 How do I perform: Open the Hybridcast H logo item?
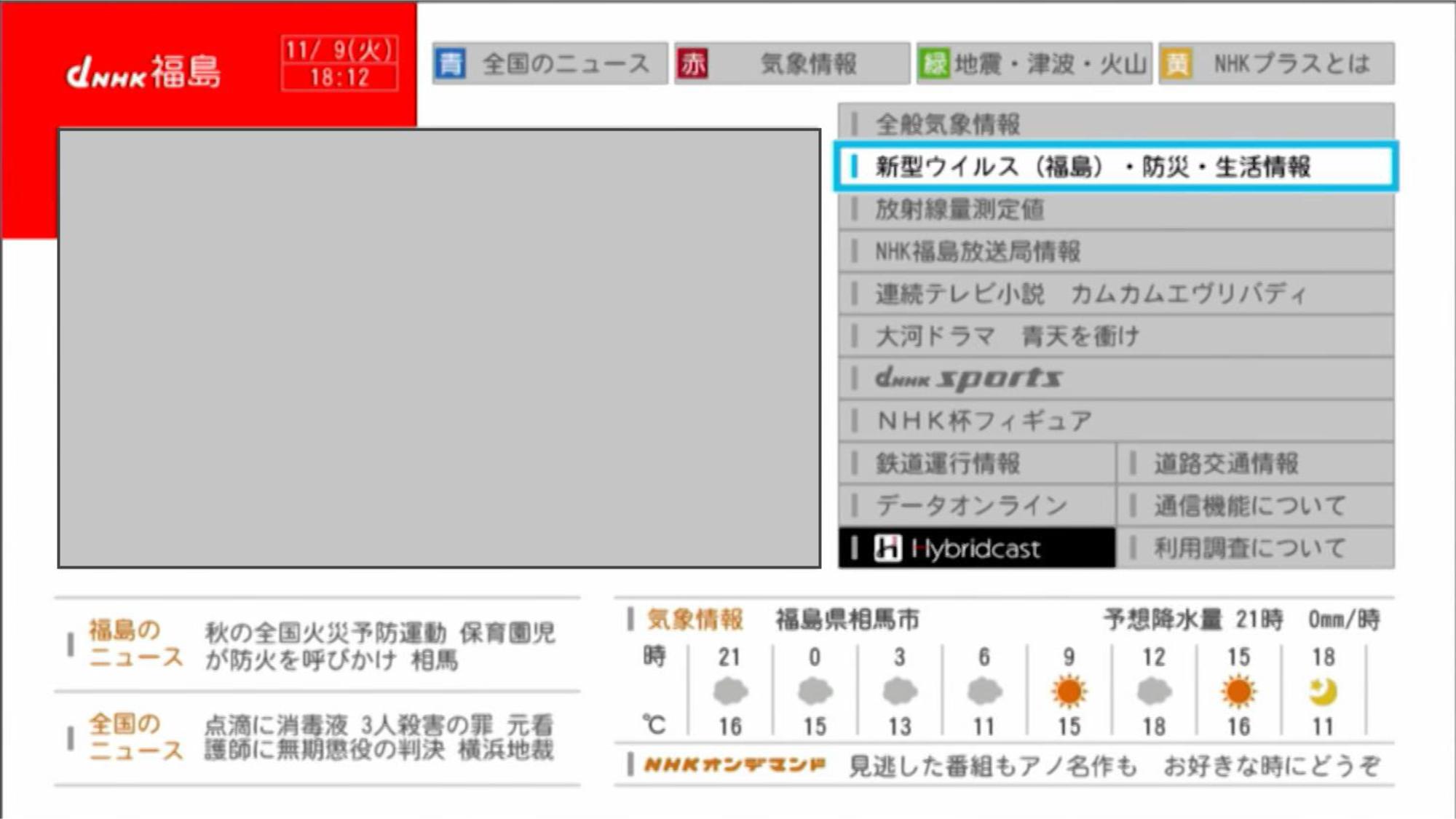point(887,548)
